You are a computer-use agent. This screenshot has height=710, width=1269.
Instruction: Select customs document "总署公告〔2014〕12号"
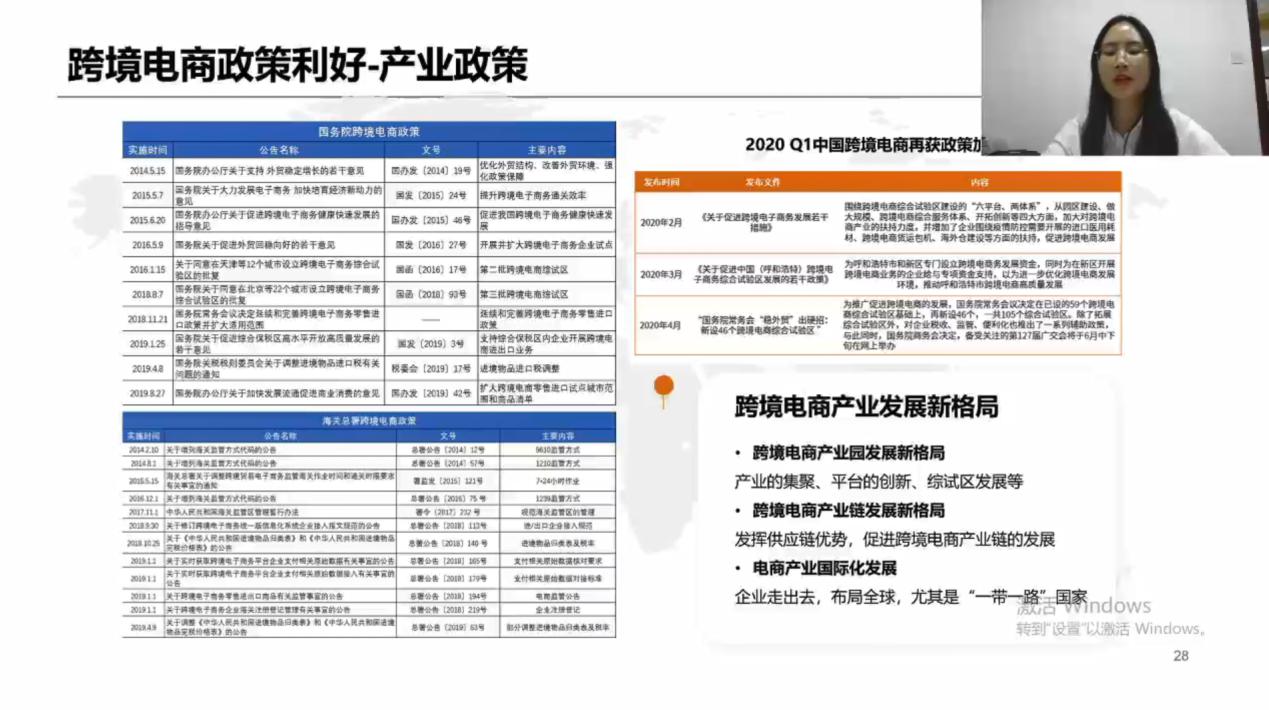[447, 450]
